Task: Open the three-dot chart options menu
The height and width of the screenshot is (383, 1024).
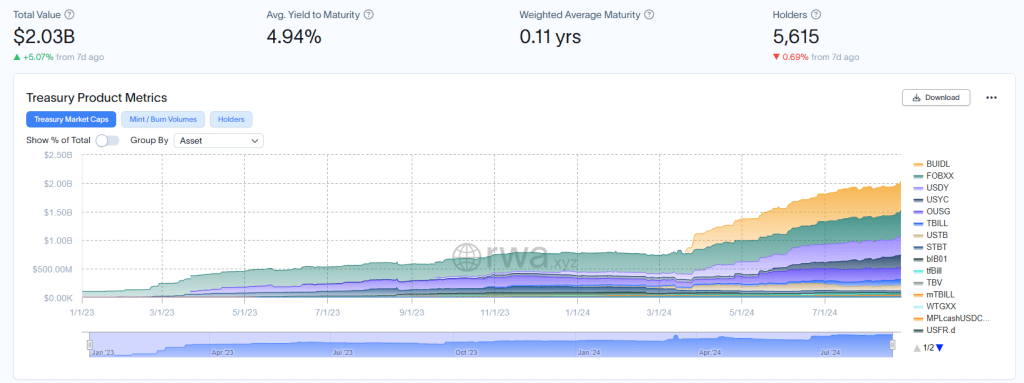Action: [991, 97]
